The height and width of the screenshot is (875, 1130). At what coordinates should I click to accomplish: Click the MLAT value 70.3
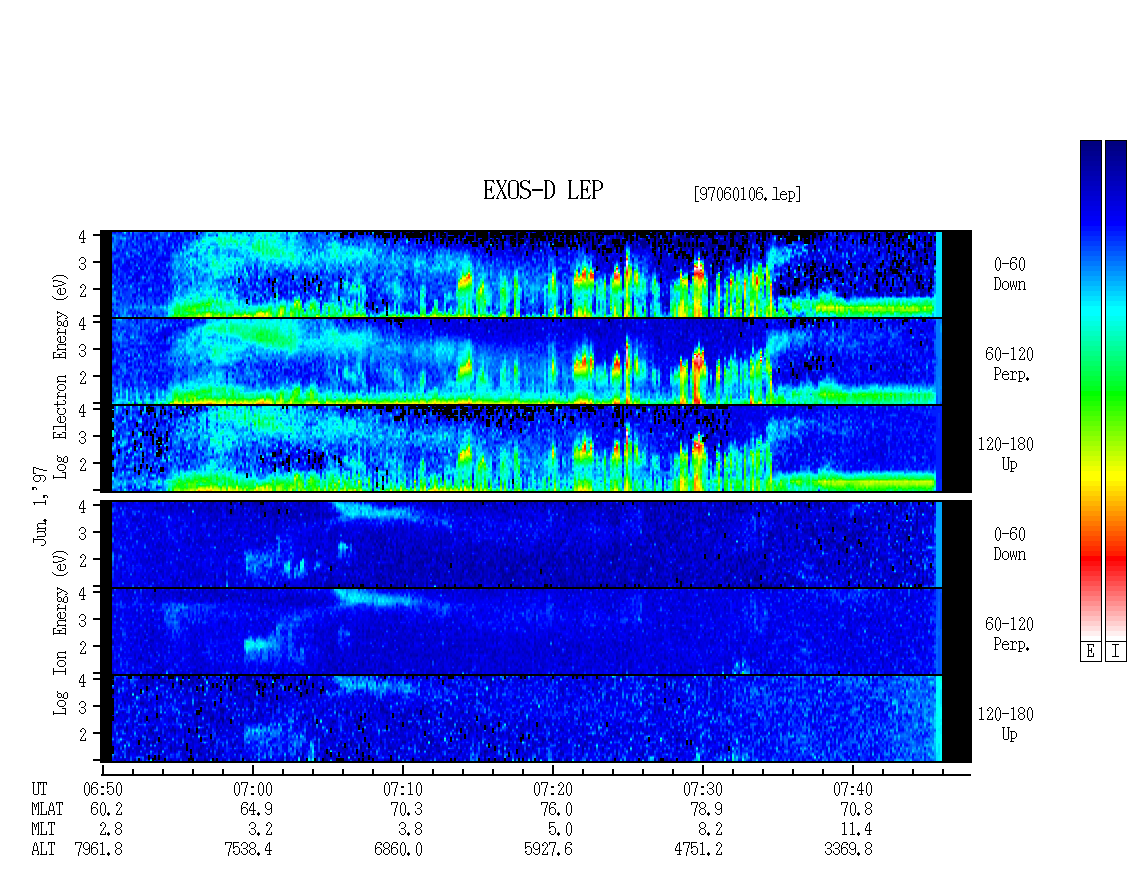pos(406,809)
